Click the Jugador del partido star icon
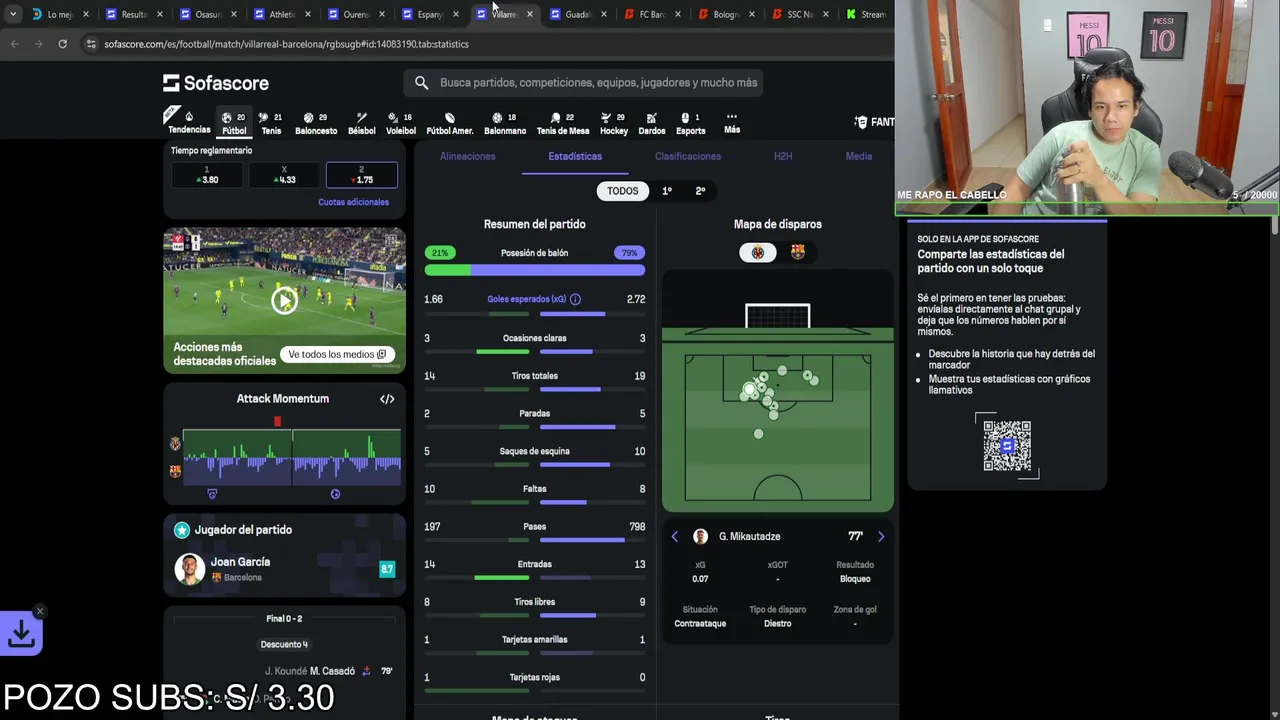Image resolution: width=1280 pixels, height=720 pixels. [182, 530]
